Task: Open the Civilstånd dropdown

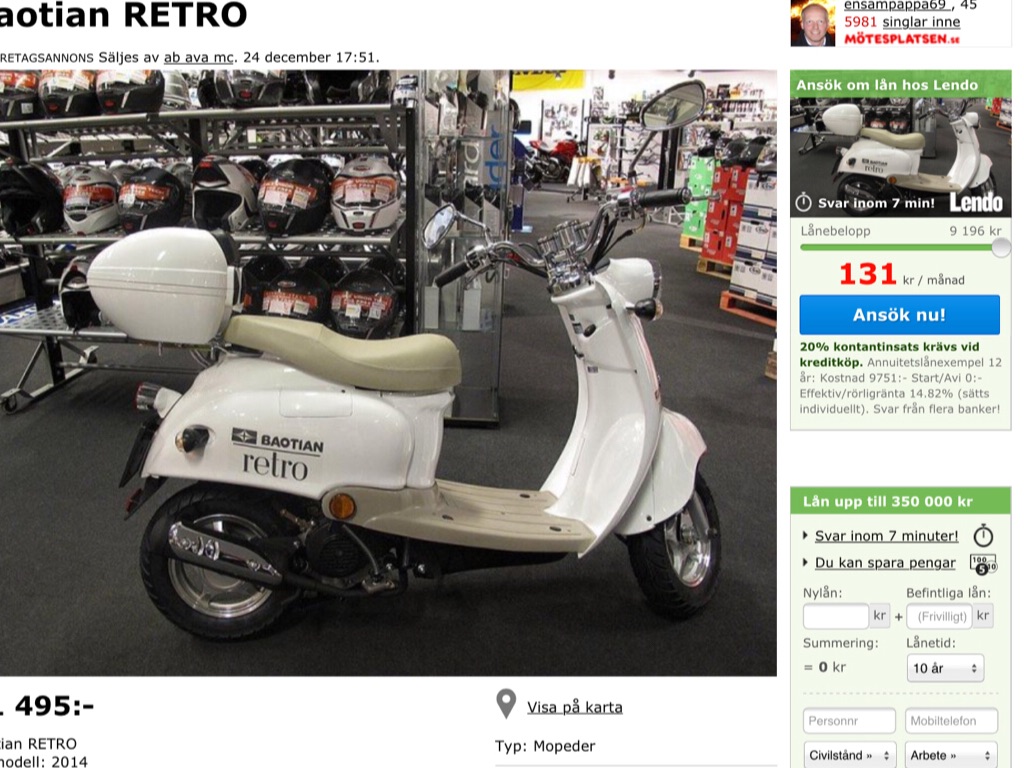Action: [849, 755]
